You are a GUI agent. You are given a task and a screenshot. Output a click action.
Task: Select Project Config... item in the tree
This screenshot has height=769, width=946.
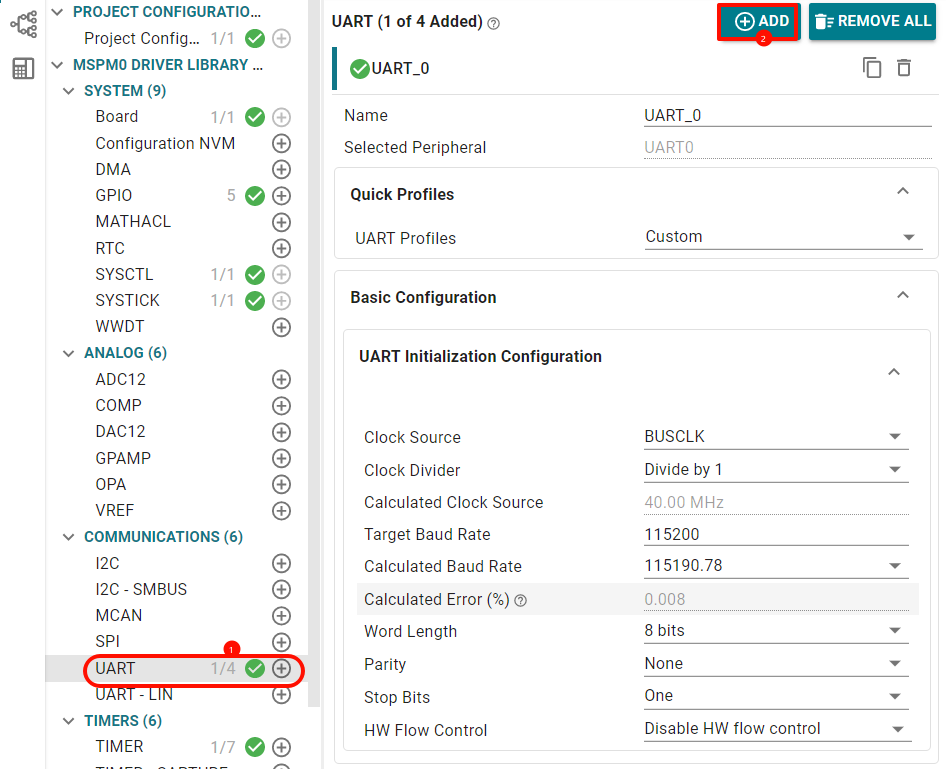tap(142, 39)
